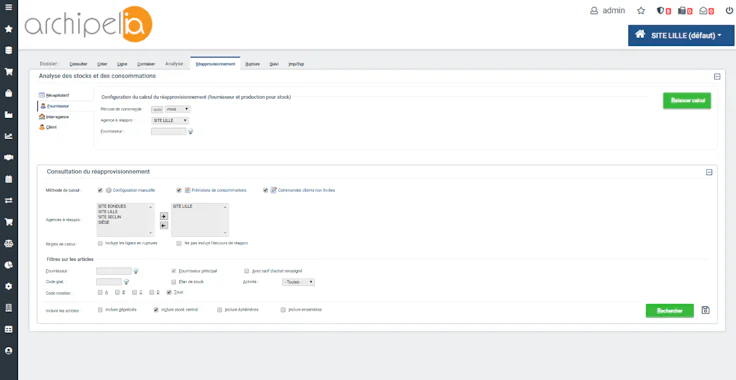Open the hamburger menu in the sidebar
Viewport: 736px width, 380px height.
pos(8,8)
